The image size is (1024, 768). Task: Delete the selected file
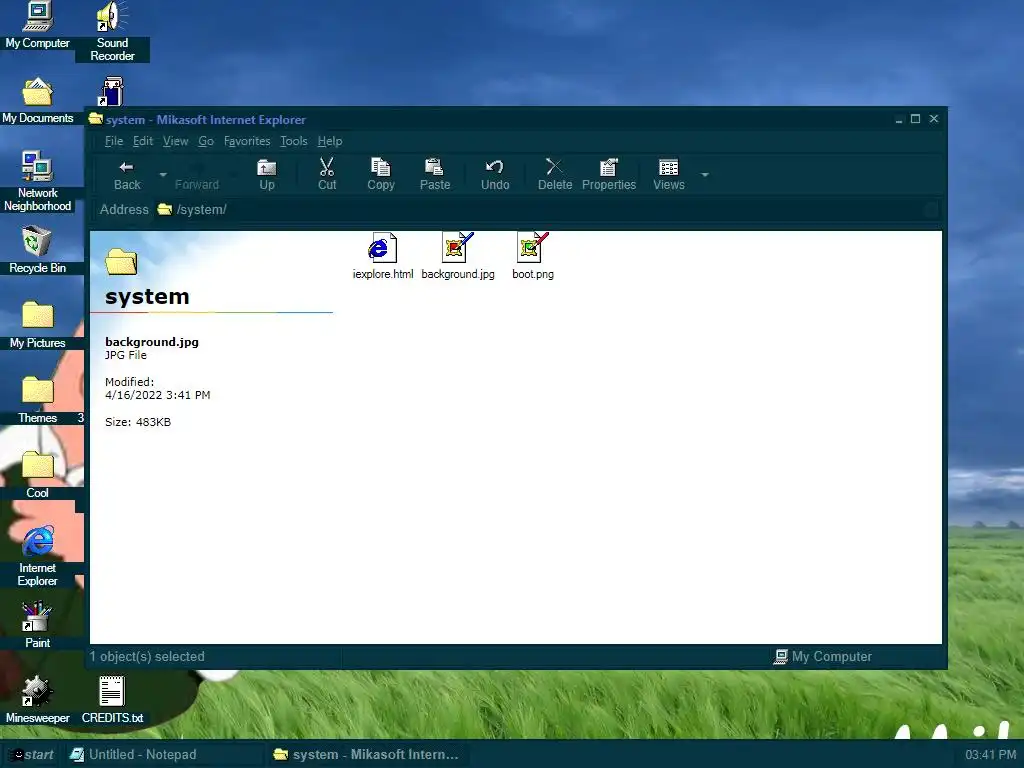click(554, 175)
